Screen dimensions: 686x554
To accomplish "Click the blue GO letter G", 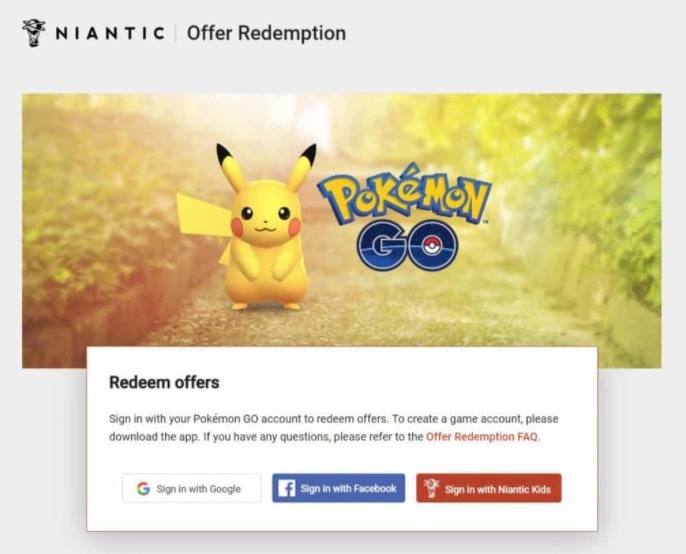I will 386,245.
